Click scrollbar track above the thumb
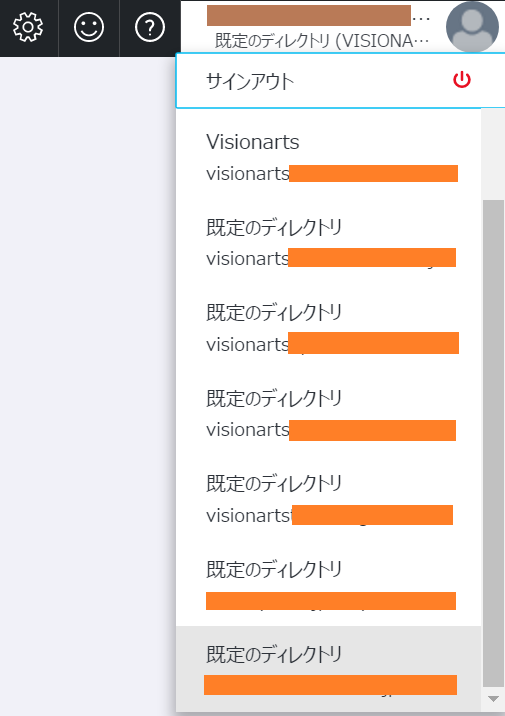 (493, 154)
